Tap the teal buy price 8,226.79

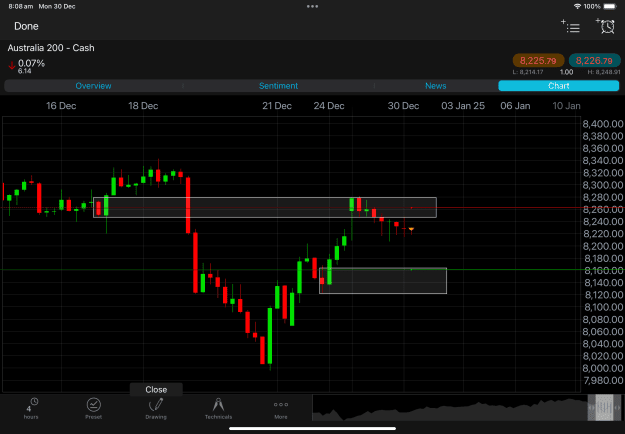pos(594,61)
